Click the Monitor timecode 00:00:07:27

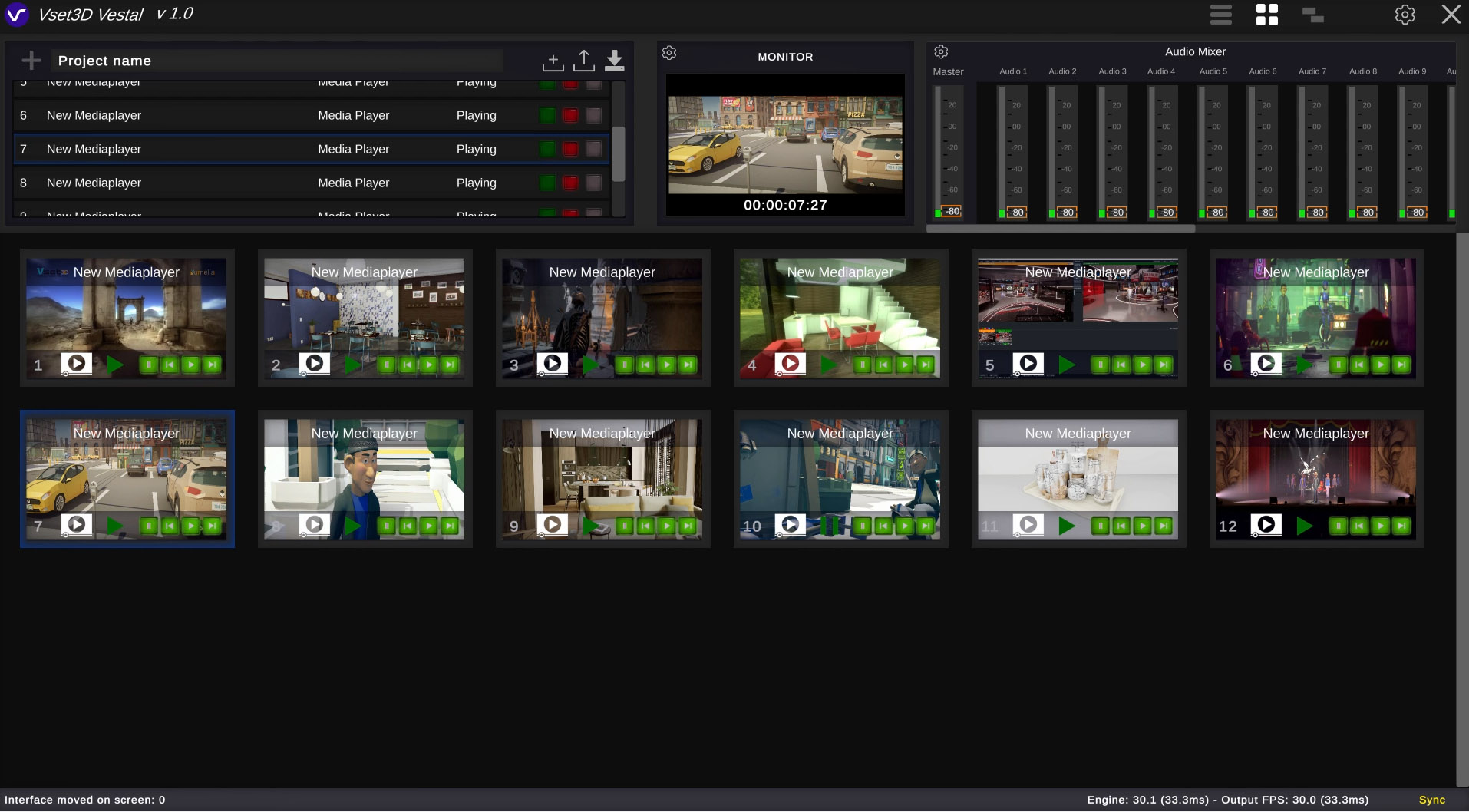click(x=785, y=205)
